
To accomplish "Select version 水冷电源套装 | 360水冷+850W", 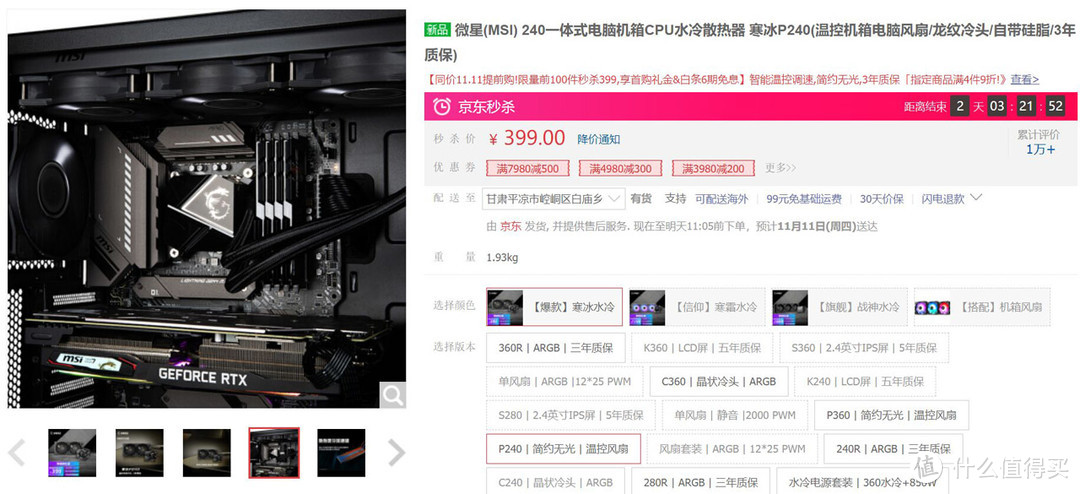I will (x=864, y=482).
